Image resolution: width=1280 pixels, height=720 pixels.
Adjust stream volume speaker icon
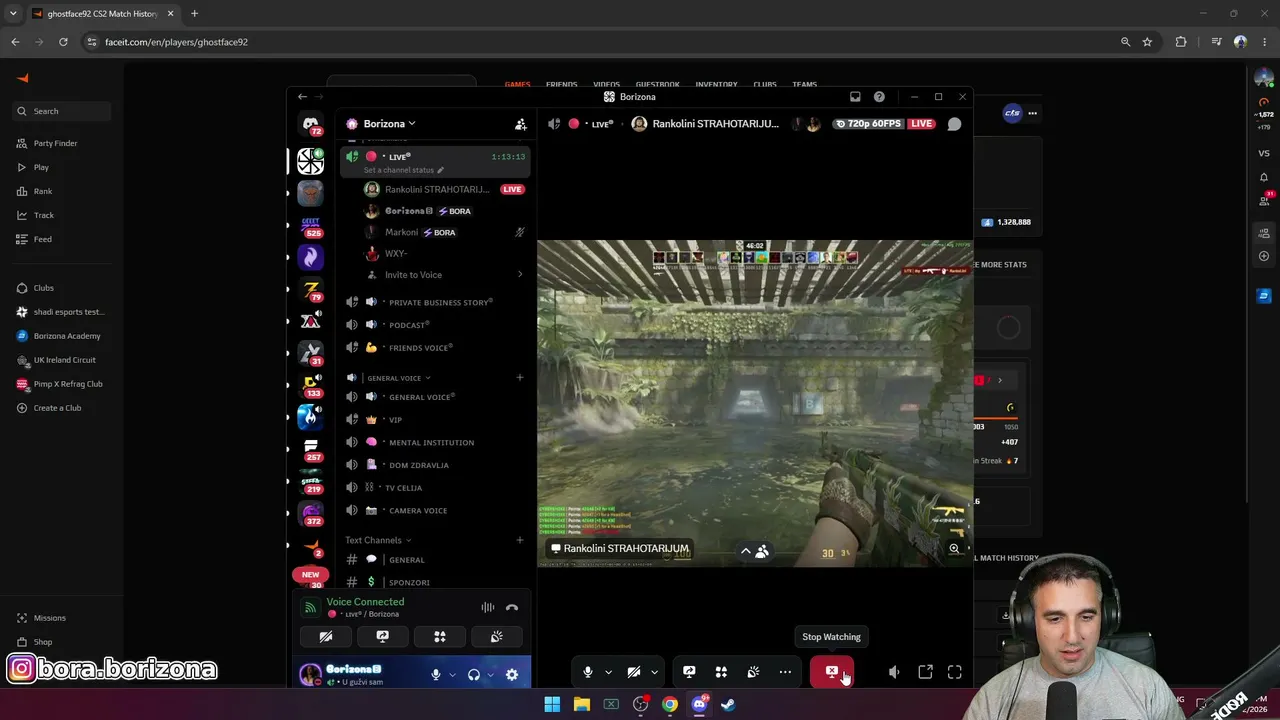(x=894, y=672)
